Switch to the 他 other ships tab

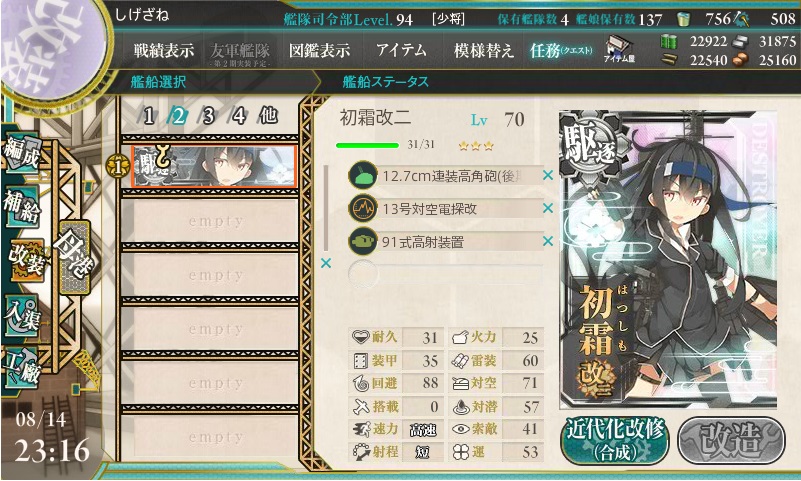pos(268,115)
